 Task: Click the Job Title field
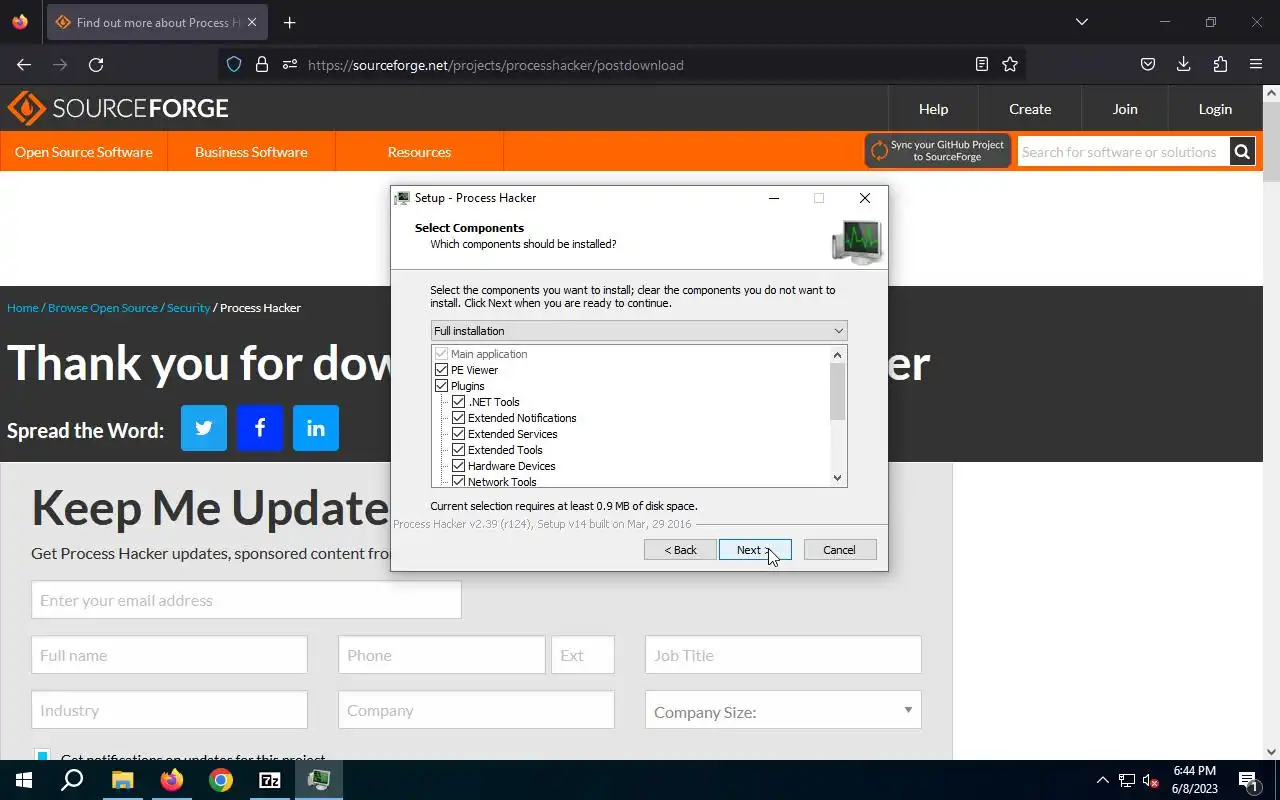(x=783, y=655)
